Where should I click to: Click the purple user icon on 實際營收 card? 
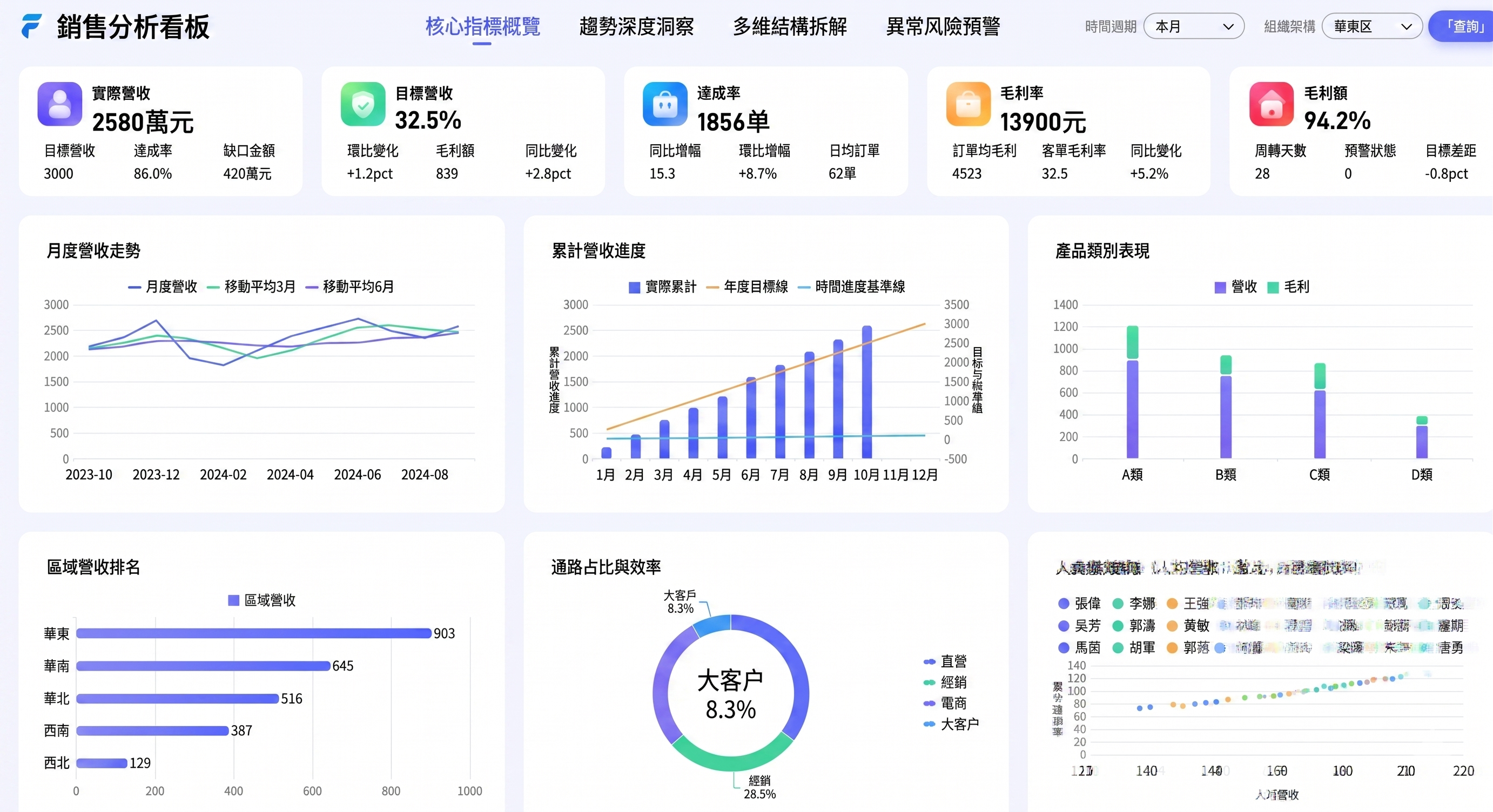[x=60, y=104]
